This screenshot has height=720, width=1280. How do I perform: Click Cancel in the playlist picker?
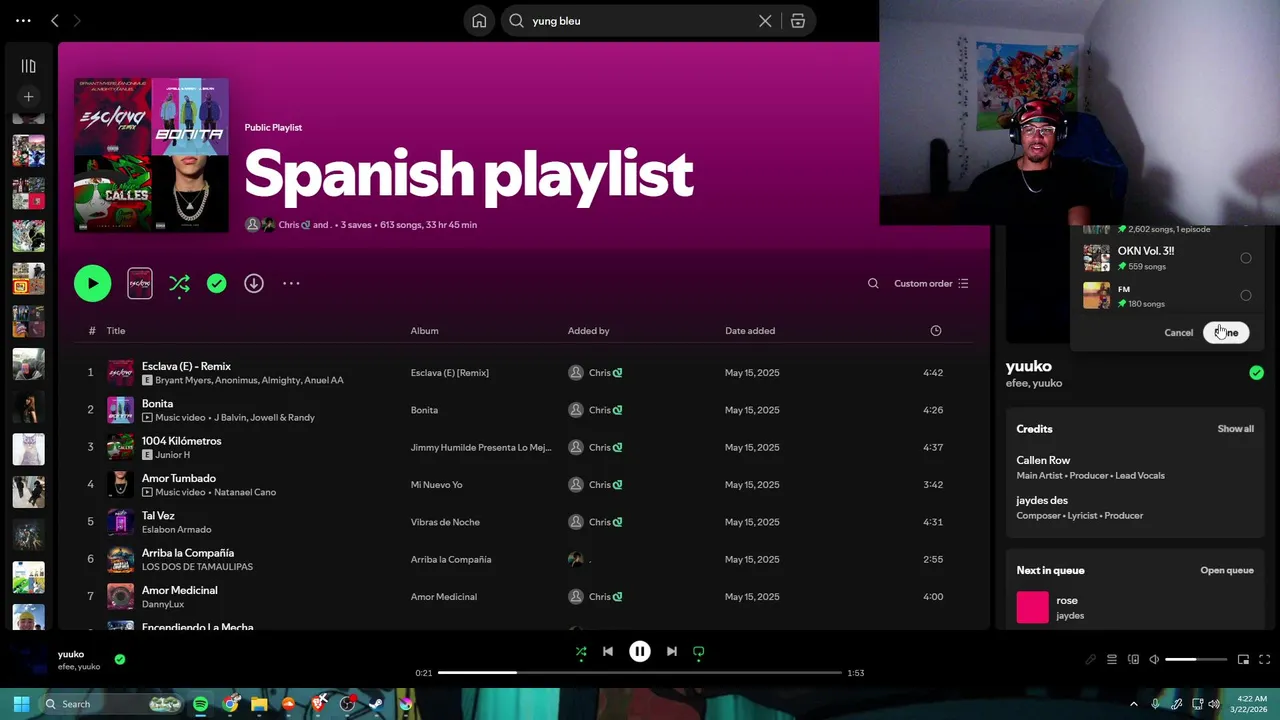(x=1178, y=333)
